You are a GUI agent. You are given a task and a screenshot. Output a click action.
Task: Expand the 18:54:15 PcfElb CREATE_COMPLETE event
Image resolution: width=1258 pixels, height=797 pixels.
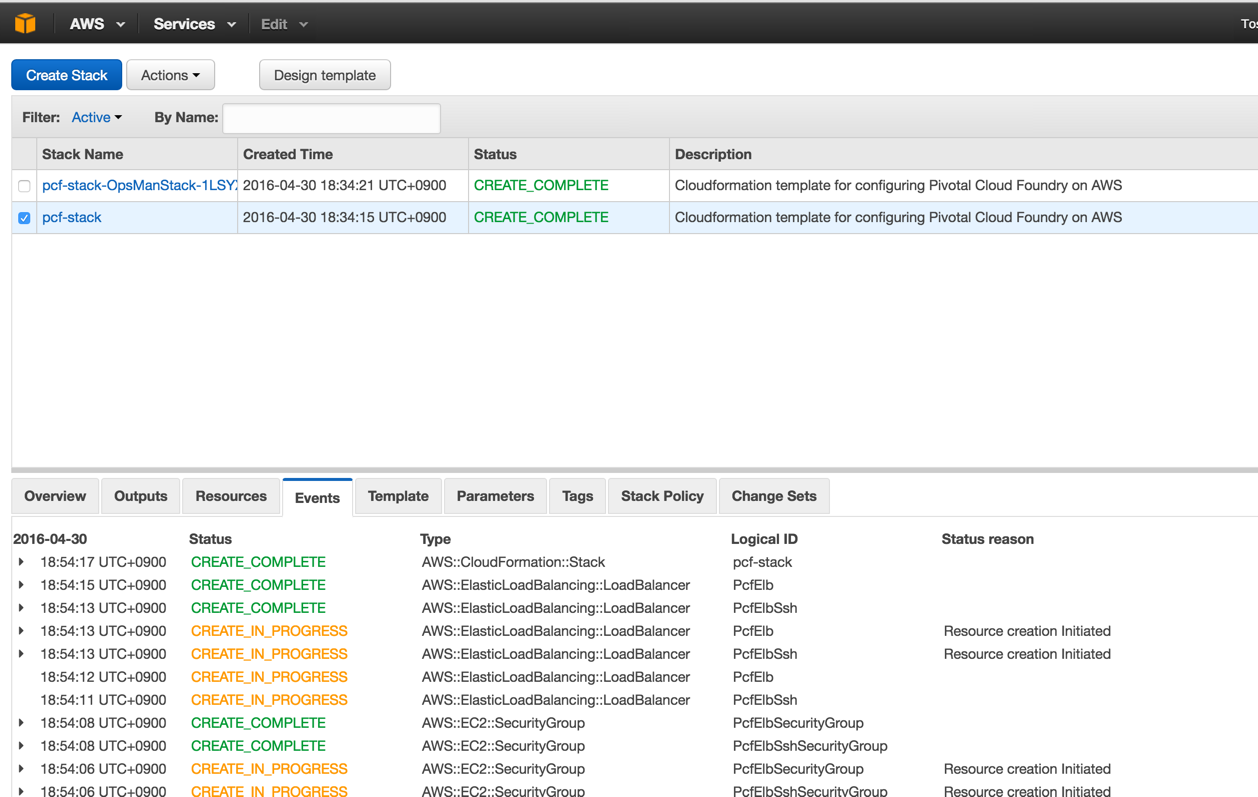22,585
